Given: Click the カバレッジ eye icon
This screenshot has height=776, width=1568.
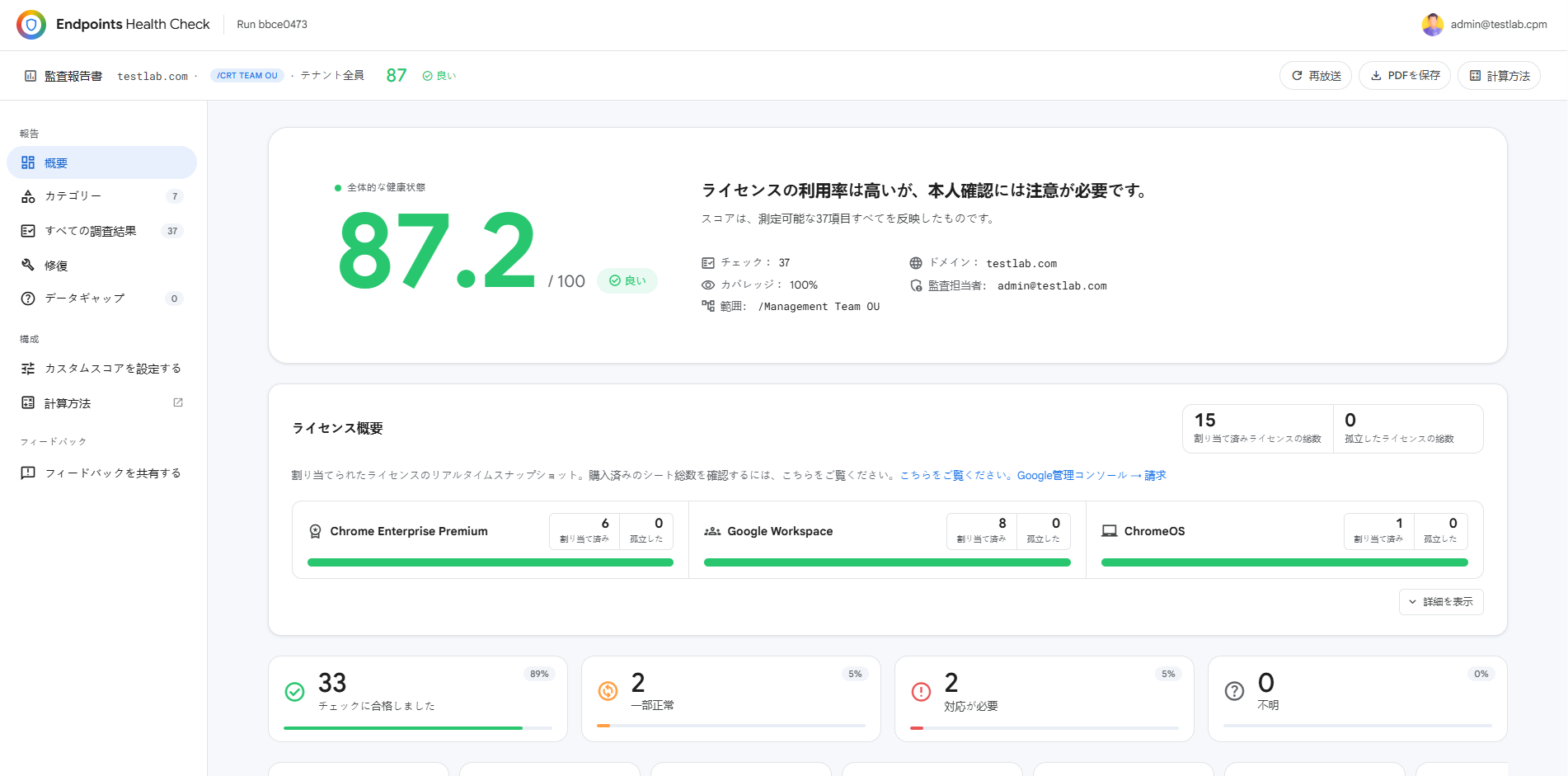Looking at the screenshot, I should coord(708,285).
